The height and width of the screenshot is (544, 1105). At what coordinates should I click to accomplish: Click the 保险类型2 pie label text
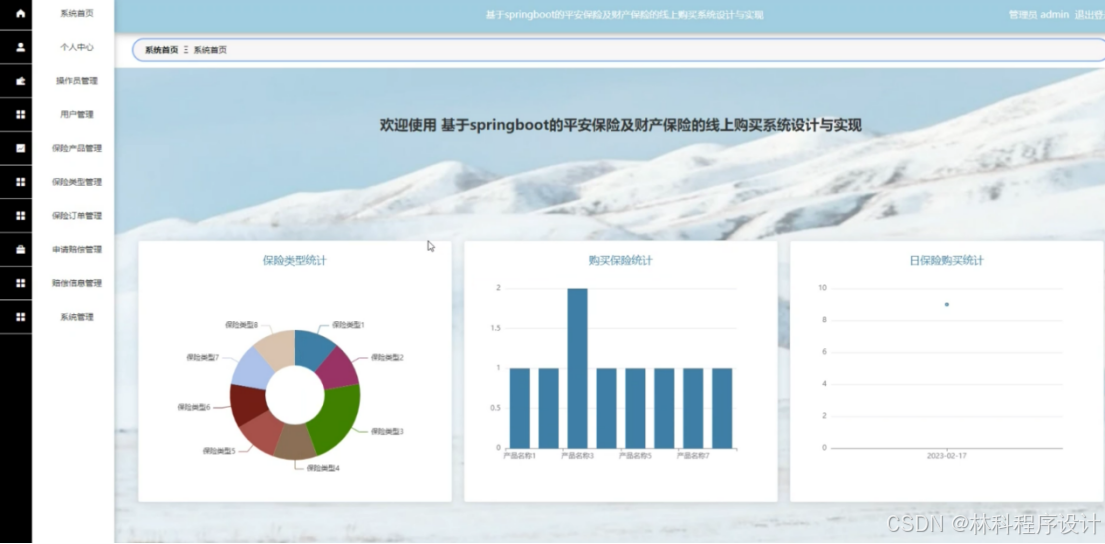point(387,357)
